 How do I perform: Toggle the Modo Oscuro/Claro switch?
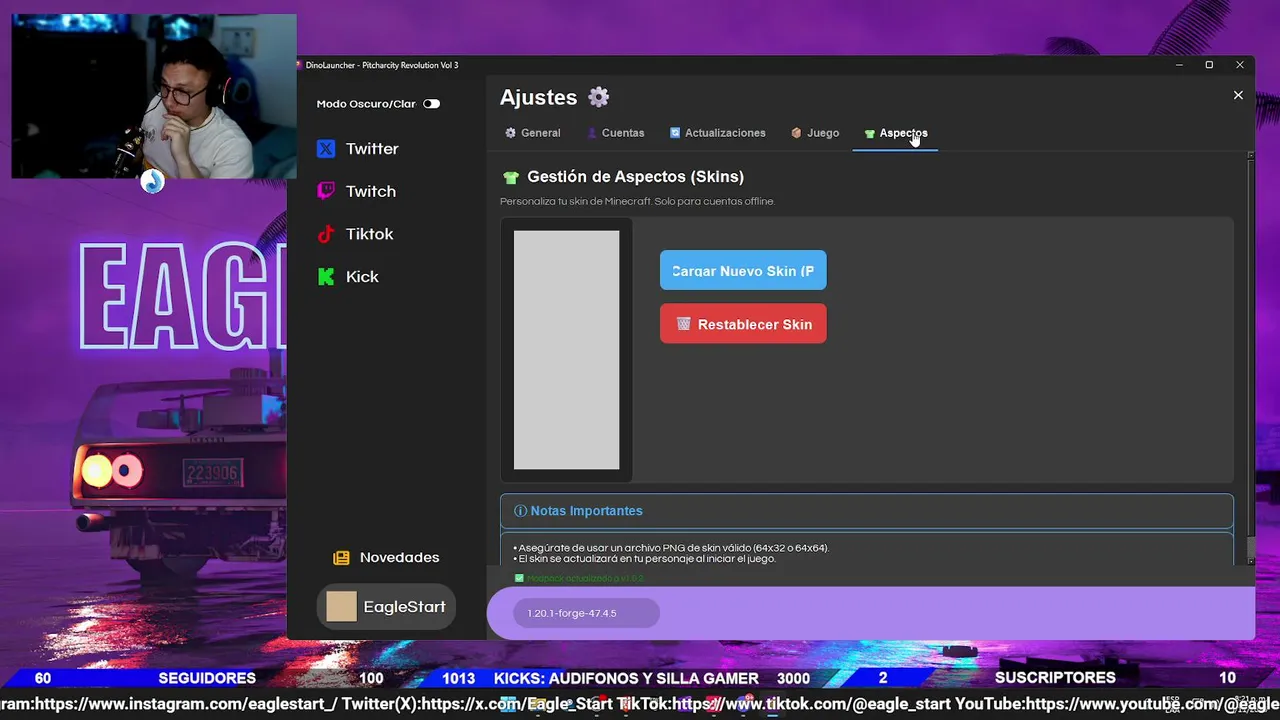[x=431, y=104]
